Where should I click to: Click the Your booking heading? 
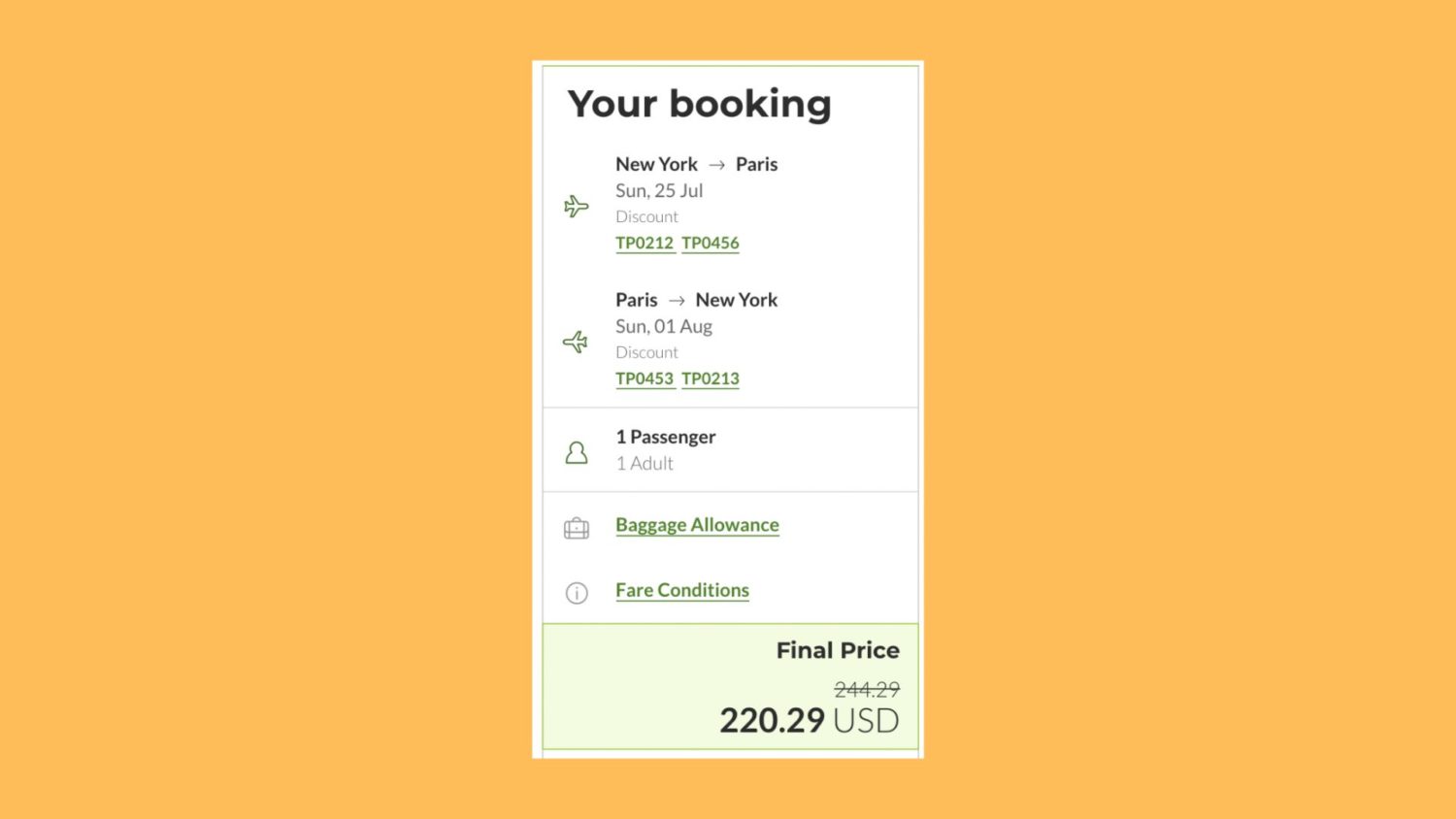(x=699, y=104)
